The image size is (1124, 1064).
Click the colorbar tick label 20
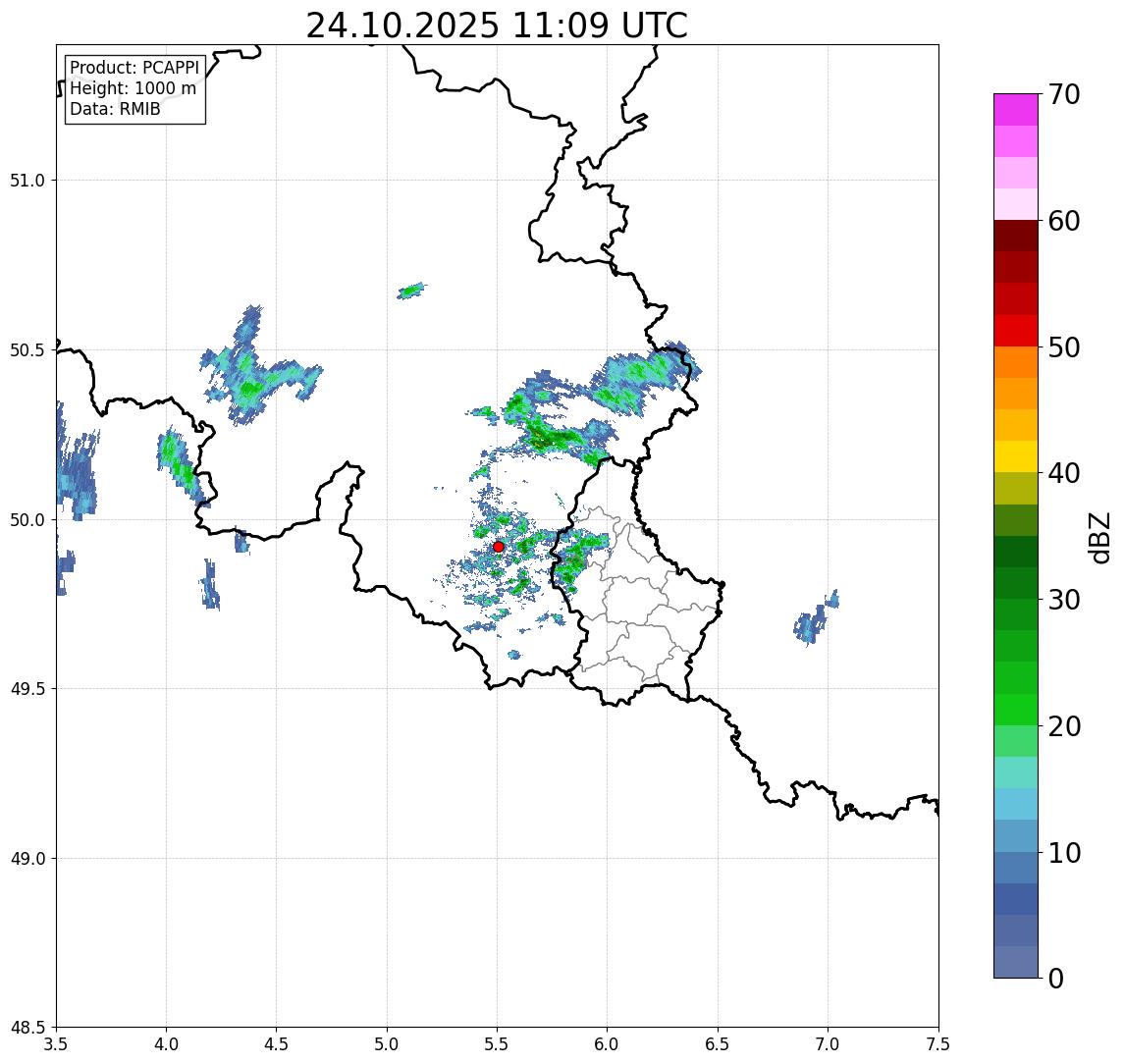(x=1063, y=726)
